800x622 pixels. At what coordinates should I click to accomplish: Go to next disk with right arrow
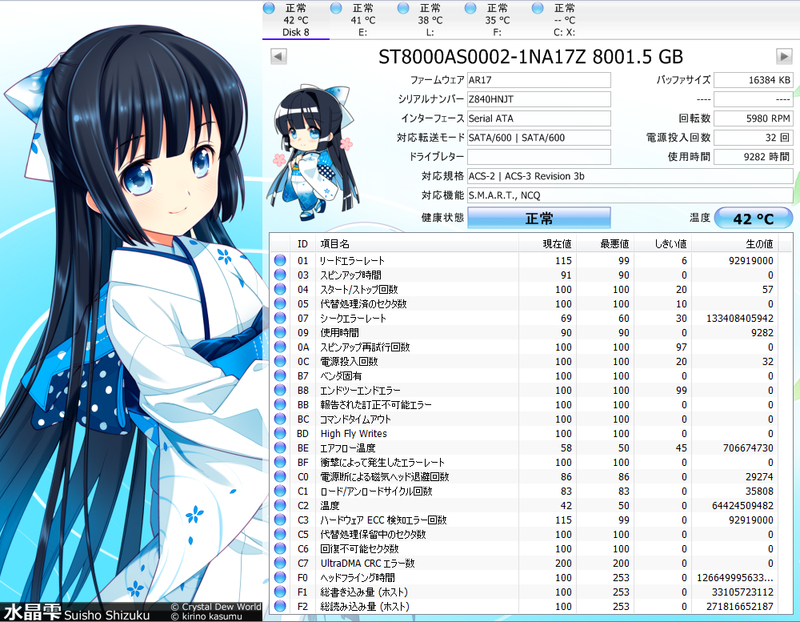pyautogui.click(x=784, y=56)
